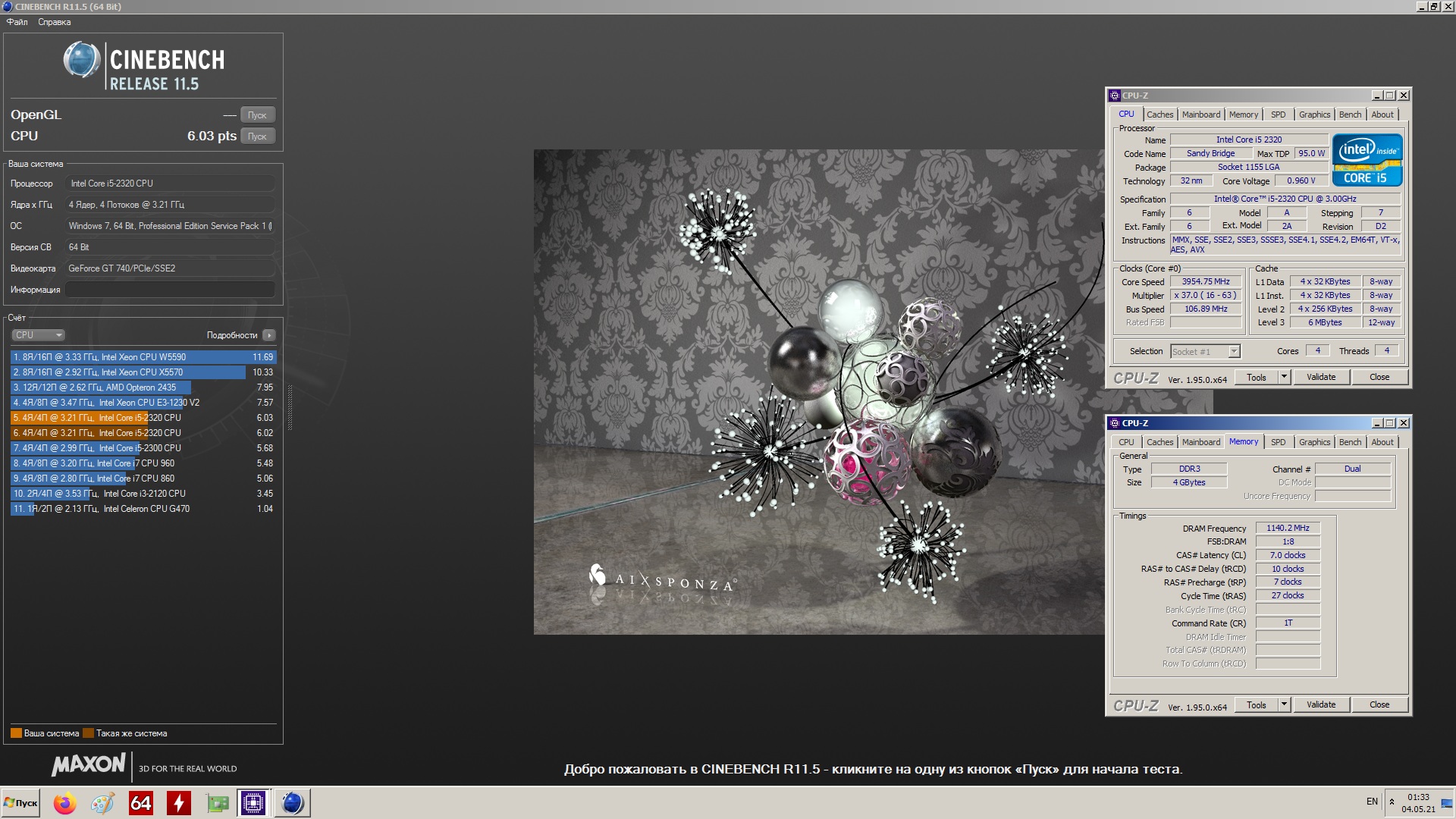This screenshot has height=819, width=1456.
Task: Open the Файл menu
Action: 17,22
